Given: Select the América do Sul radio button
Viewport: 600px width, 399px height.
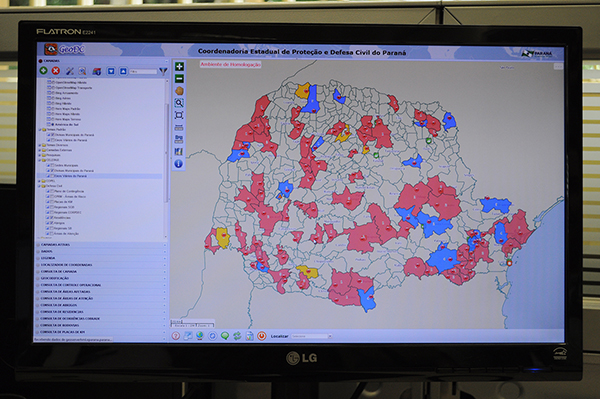Looking at the screenshot, I should [53, 124].
